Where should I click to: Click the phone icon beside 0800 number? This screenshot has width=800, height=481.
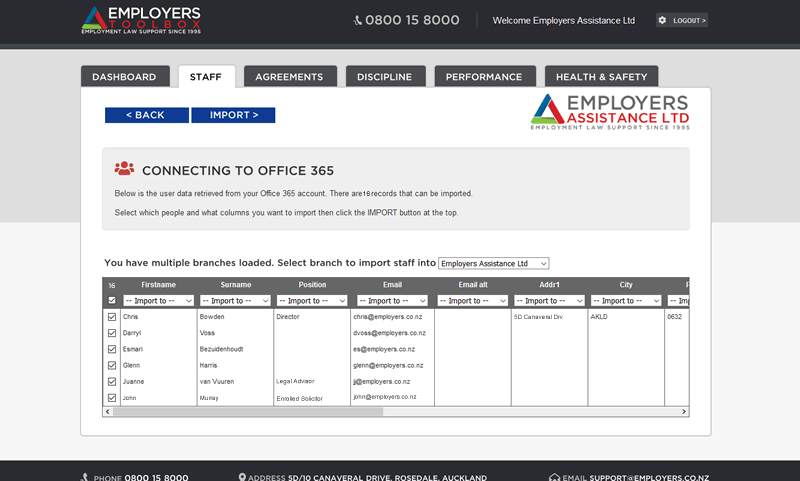(x=358, y=20)
